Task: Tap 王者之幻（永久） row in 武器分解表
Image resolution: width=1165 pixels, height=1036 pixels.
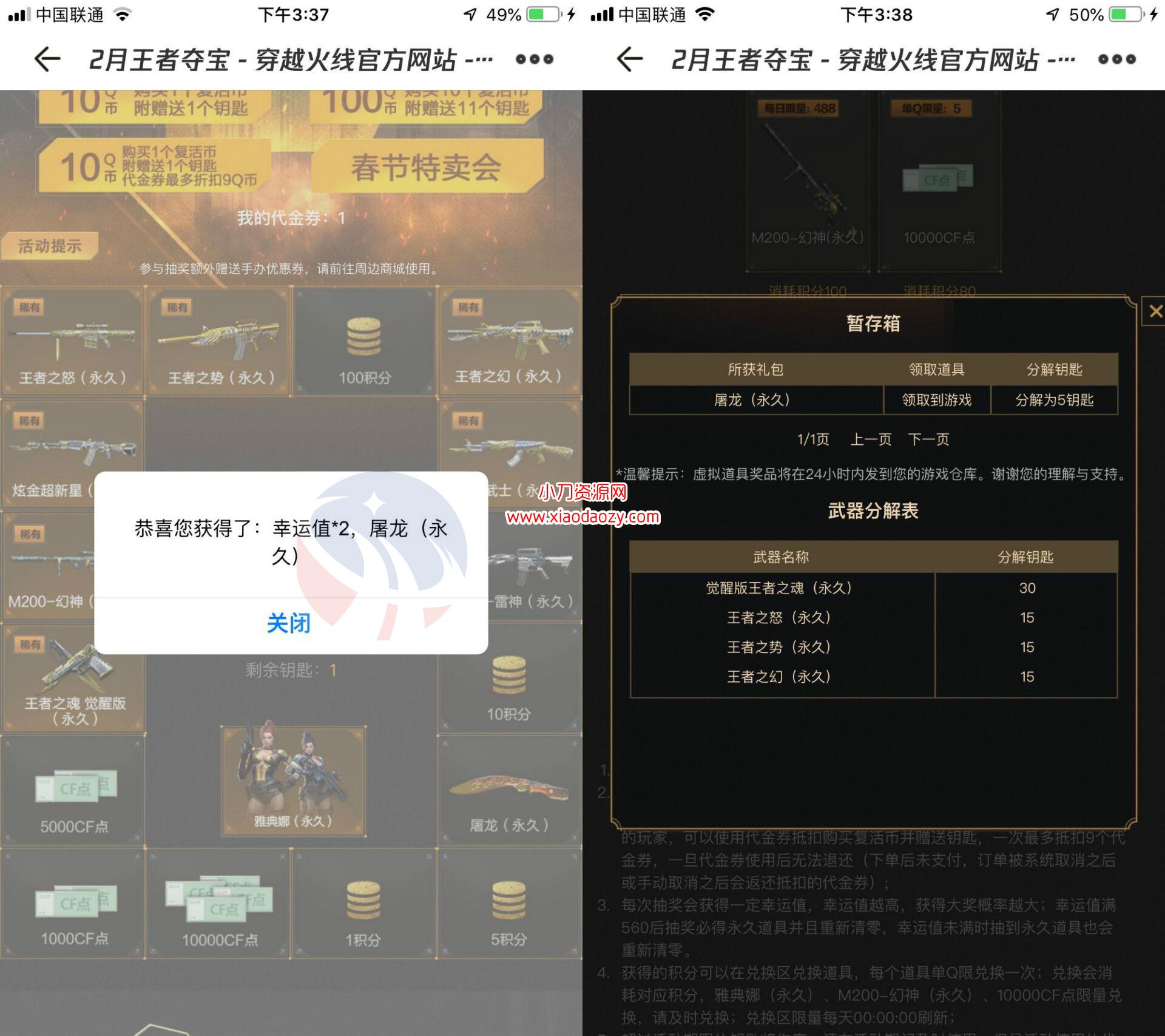Action: click(x=874, y=677)
